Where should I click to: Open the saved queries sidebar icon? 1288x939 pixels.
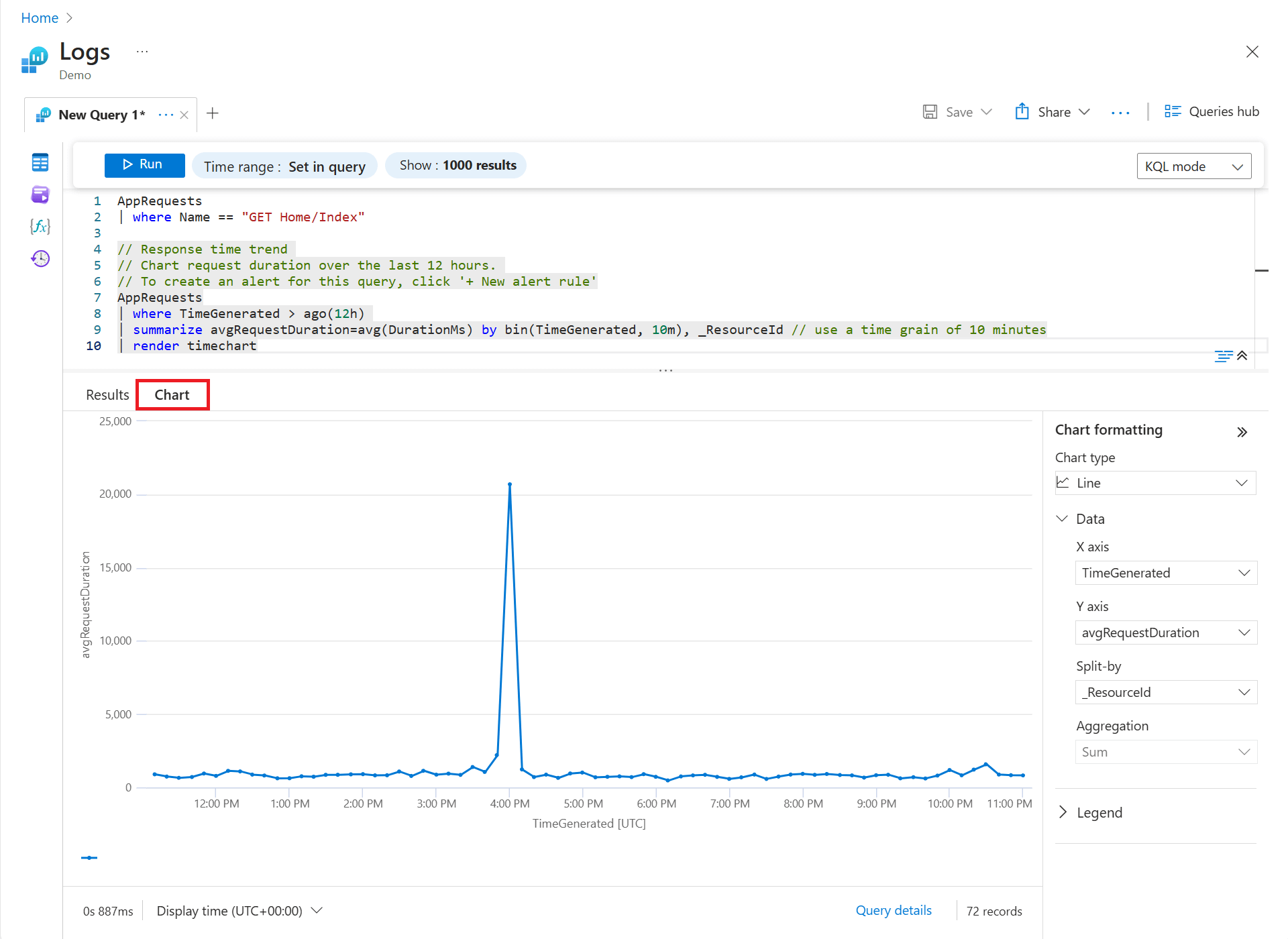40,195
